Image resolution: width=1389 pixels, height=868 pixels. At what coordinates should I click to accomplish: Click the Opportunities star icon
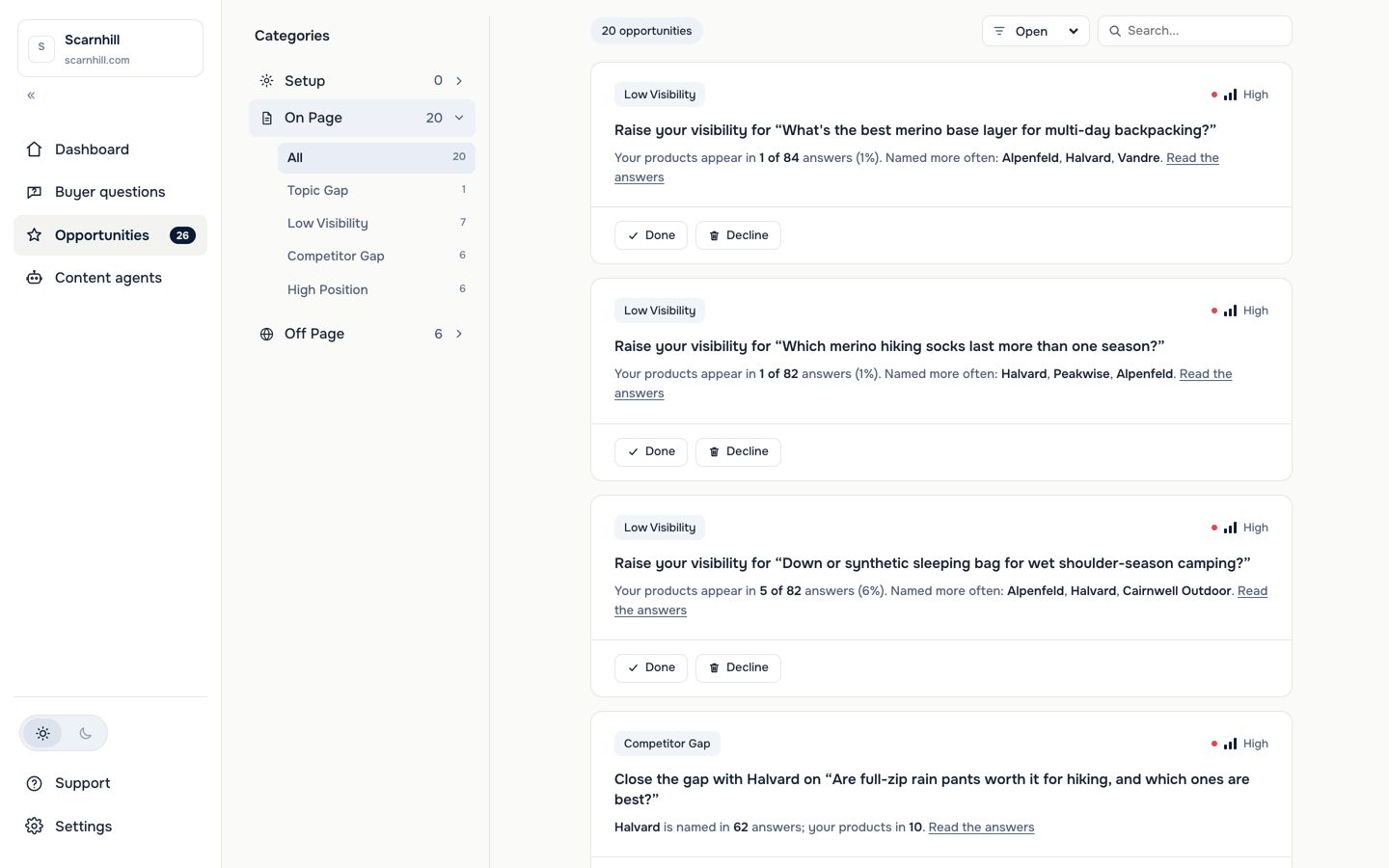(34, 235)
